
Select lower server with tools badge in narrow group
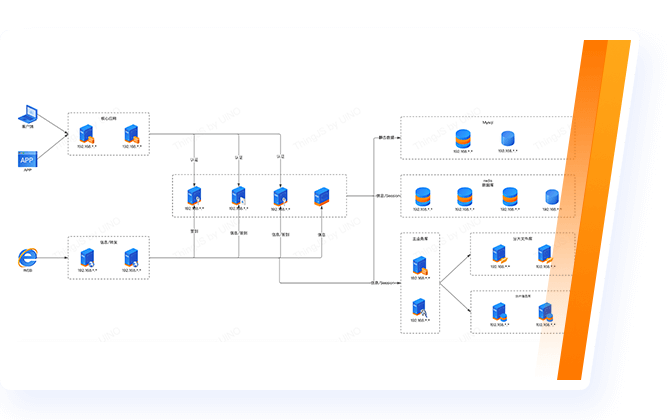(420, 307)
